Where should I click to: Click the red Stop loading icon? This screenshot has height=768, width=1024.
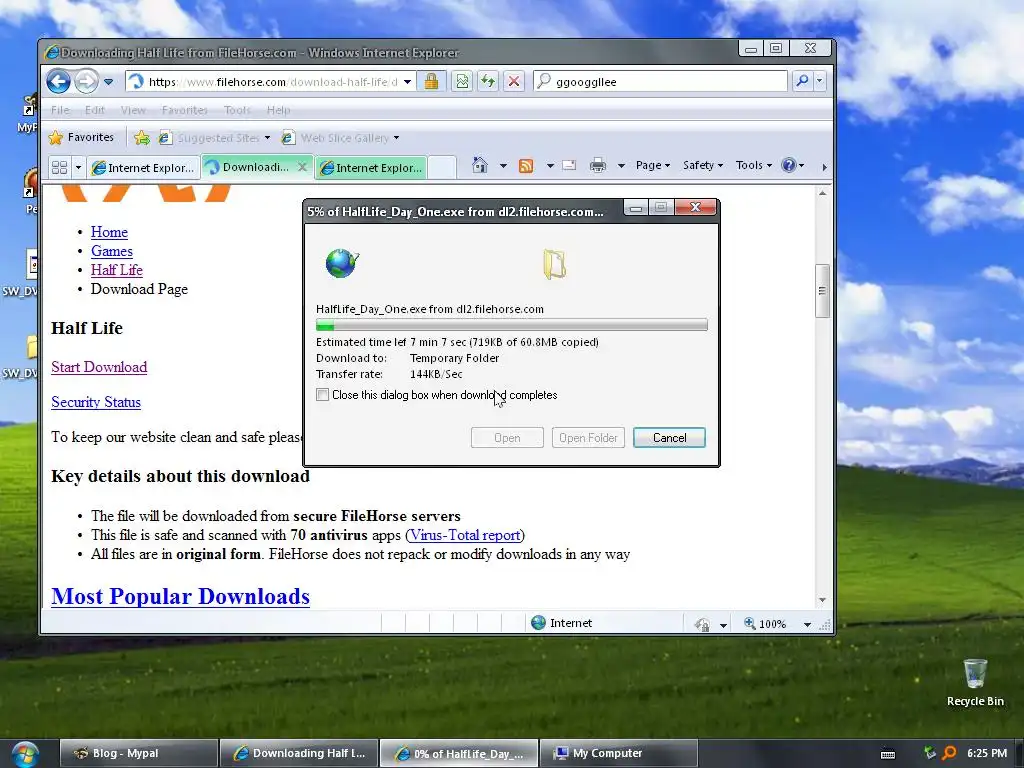tap(514, 82)
